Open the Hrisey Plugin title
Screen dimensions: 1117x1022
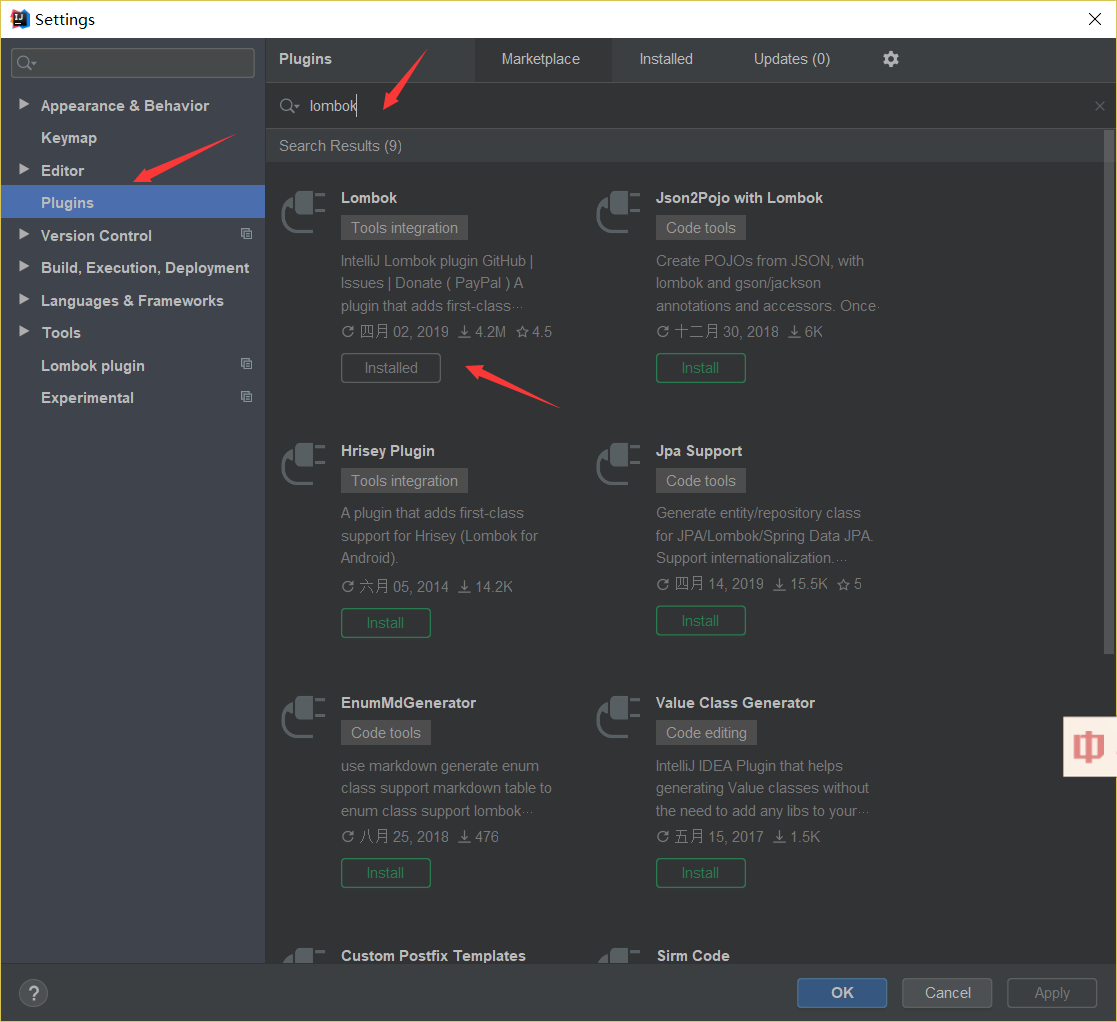coord(388,451)
